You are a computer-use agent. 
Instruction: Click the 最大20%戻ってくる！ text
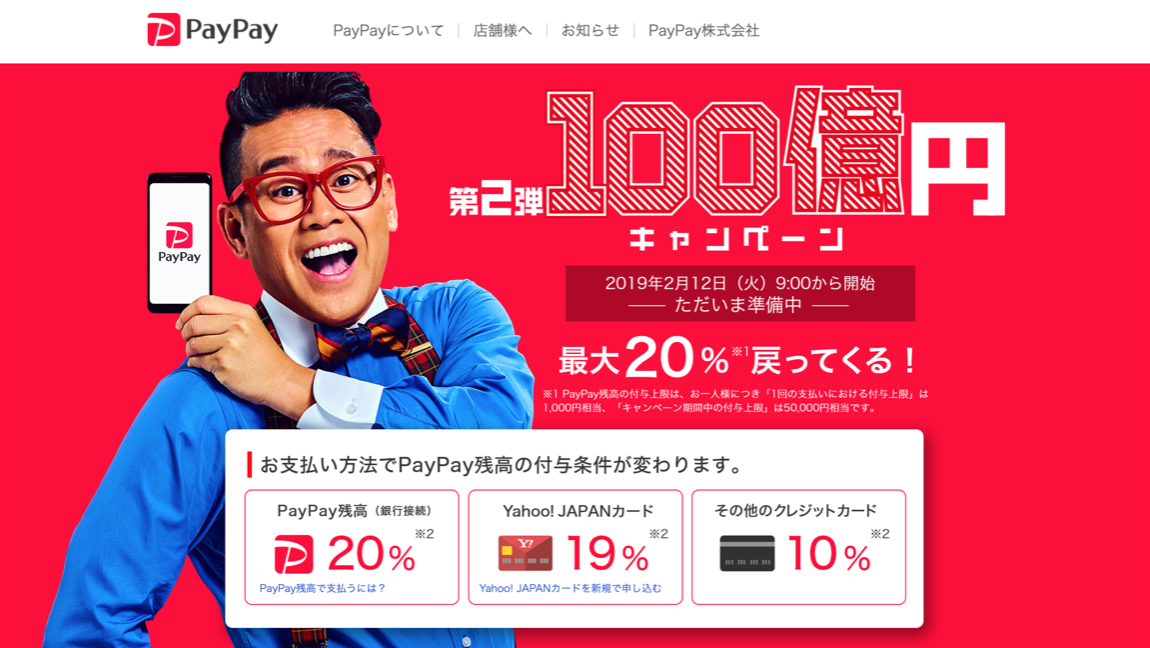pyautogui.click(x=738, y=358)
